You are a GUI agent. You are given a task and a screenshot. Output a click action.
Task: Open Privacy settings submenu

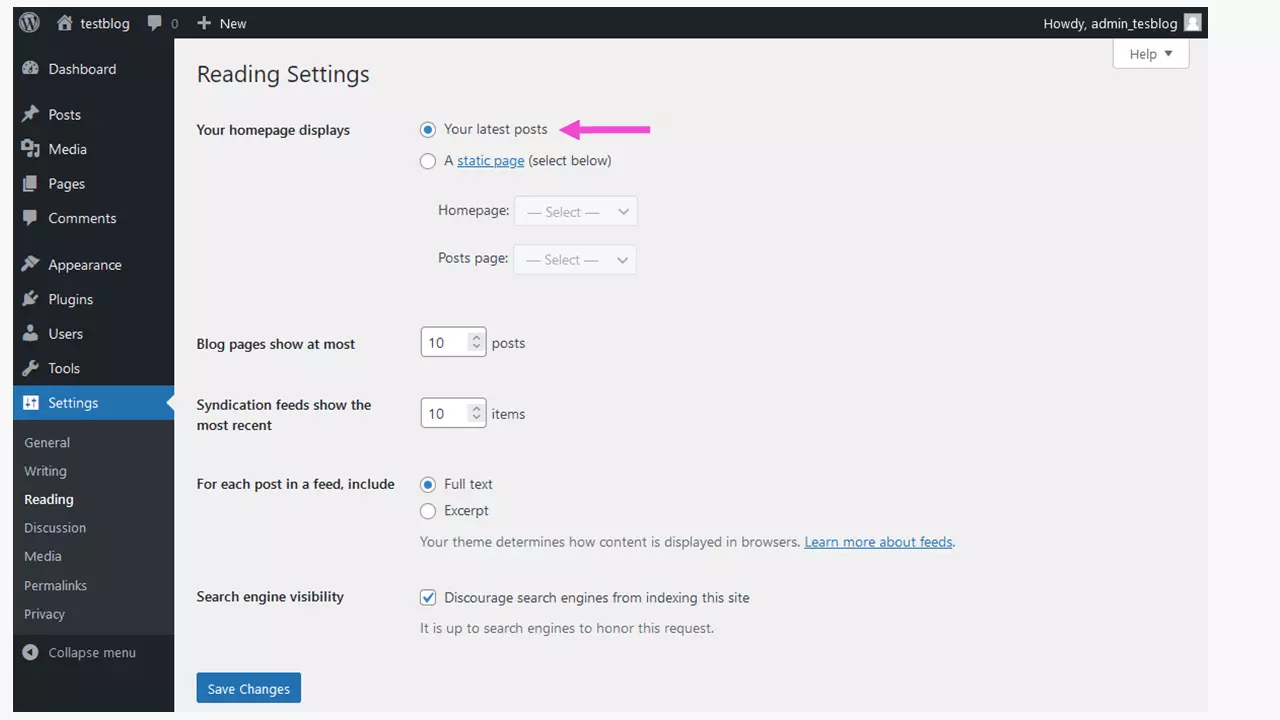tap(44, 614)
